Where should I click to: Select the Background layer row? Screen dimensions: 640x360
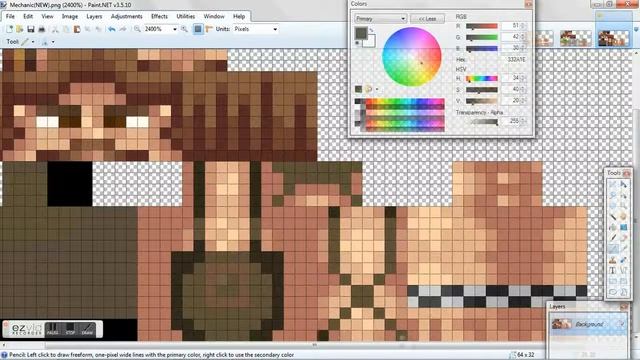pyautogui.click(x=588, y=324)
